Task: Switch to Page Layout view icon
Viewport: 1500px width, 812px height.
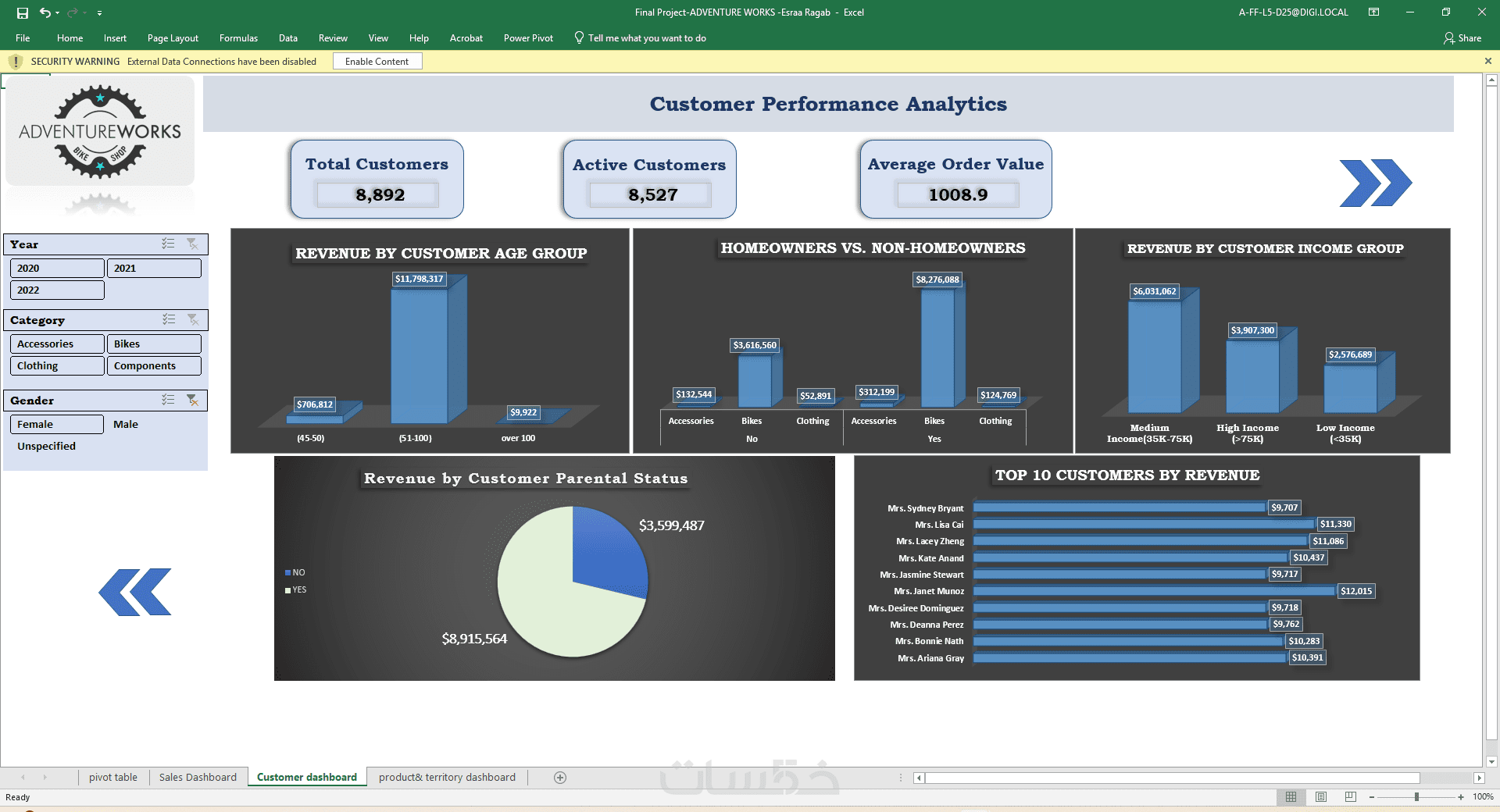Action: (x=1321, y=796)
